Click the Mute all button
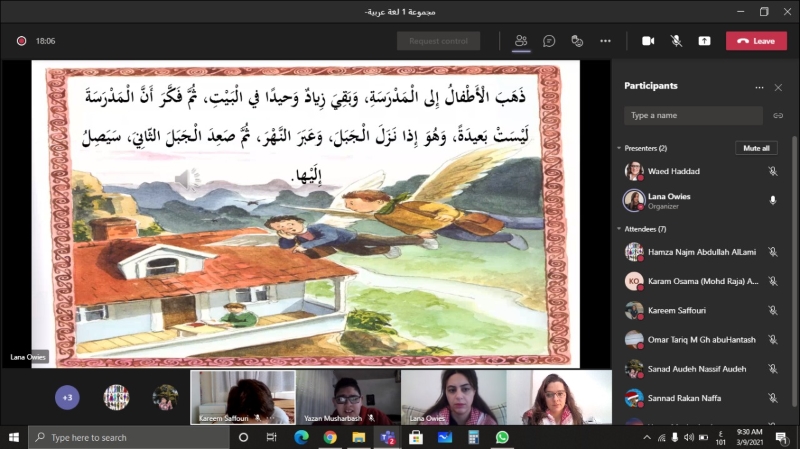The width and height of the screenshot is (800, 449). [755, 148]
